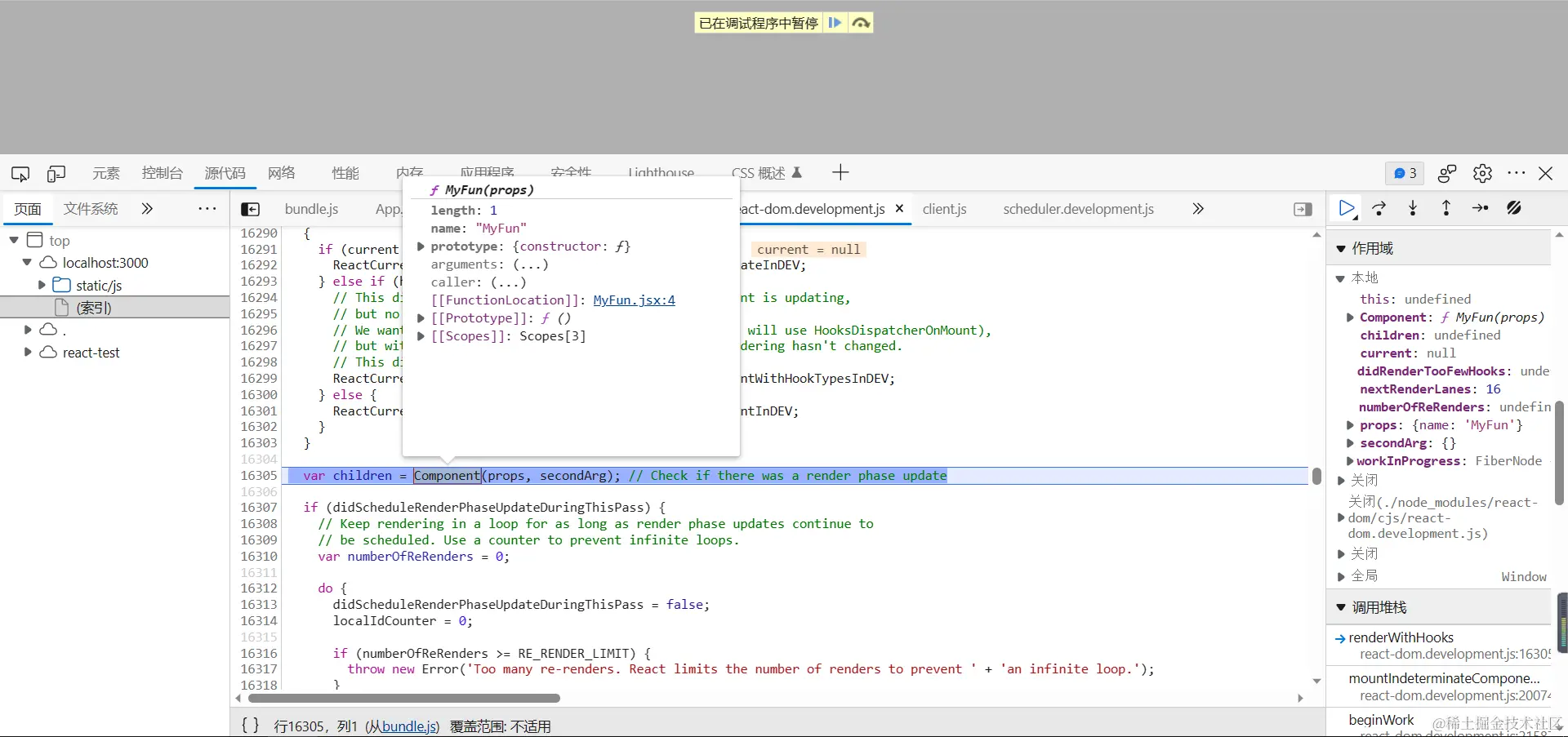Open the bundle.js file tab

coord(311,209)
